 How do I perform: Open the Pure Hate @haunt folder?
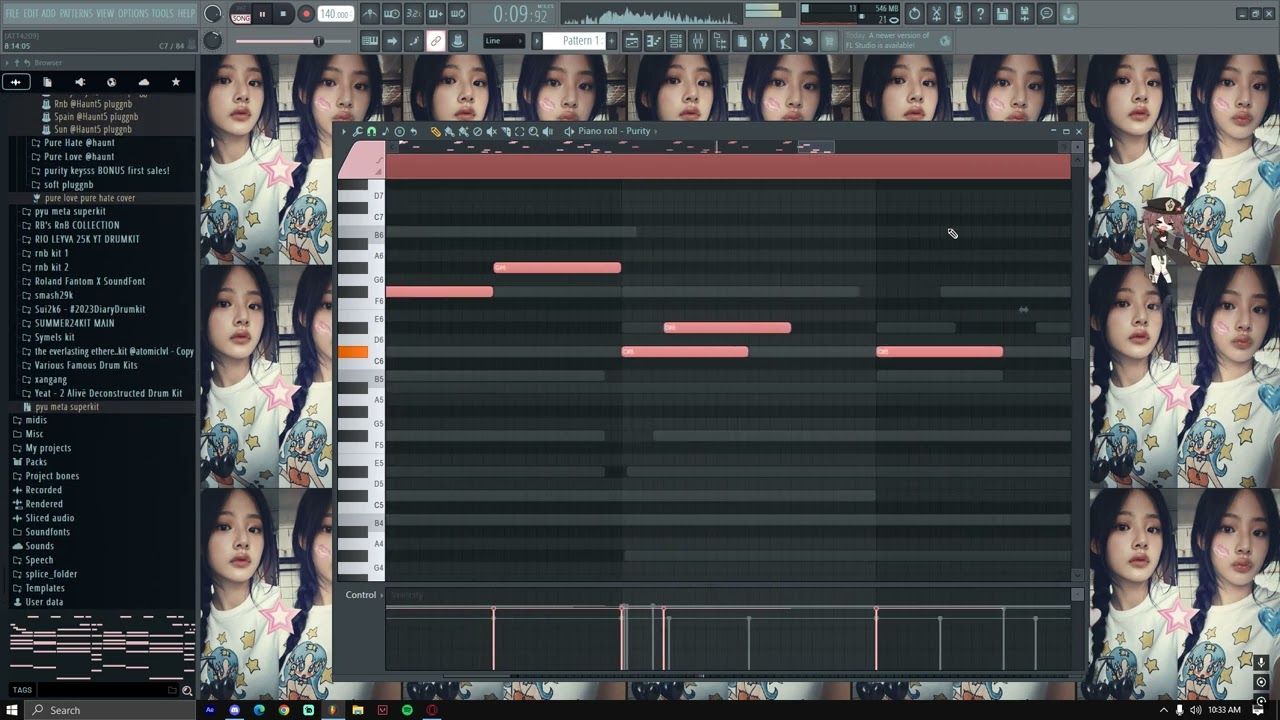click(79, 143)
